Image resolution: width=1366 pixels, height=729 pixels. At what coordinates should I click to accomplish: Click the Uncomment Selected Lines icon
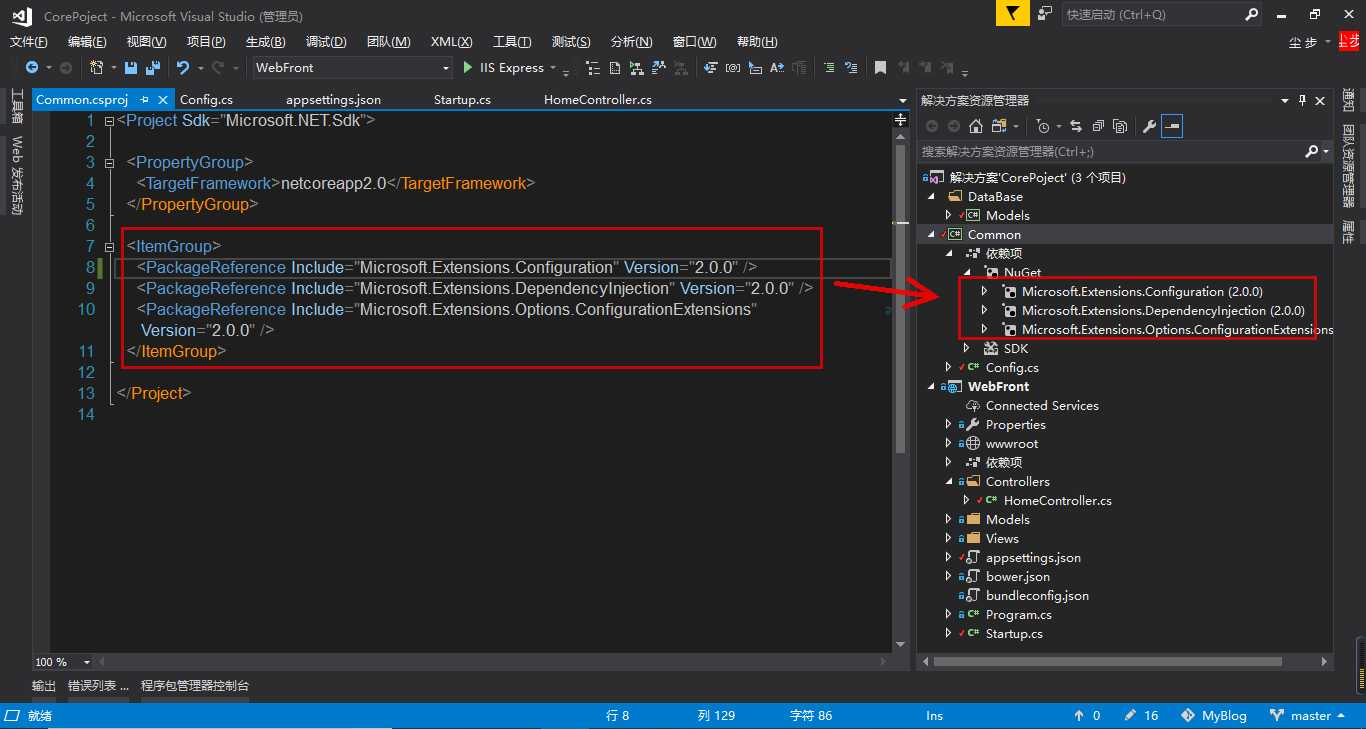(x=852, y=68)
